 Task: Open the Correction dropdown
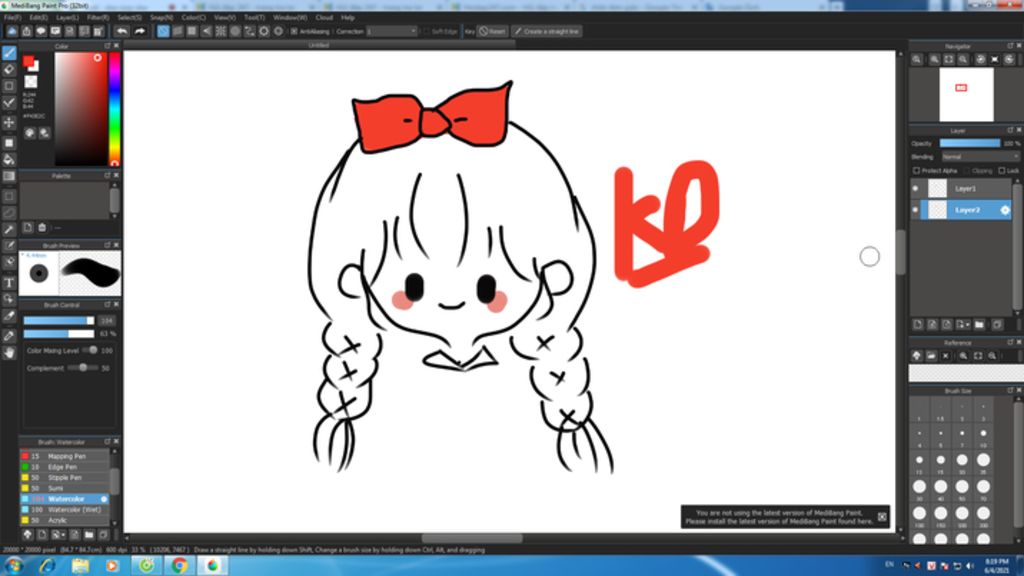(x=391, y=31)
